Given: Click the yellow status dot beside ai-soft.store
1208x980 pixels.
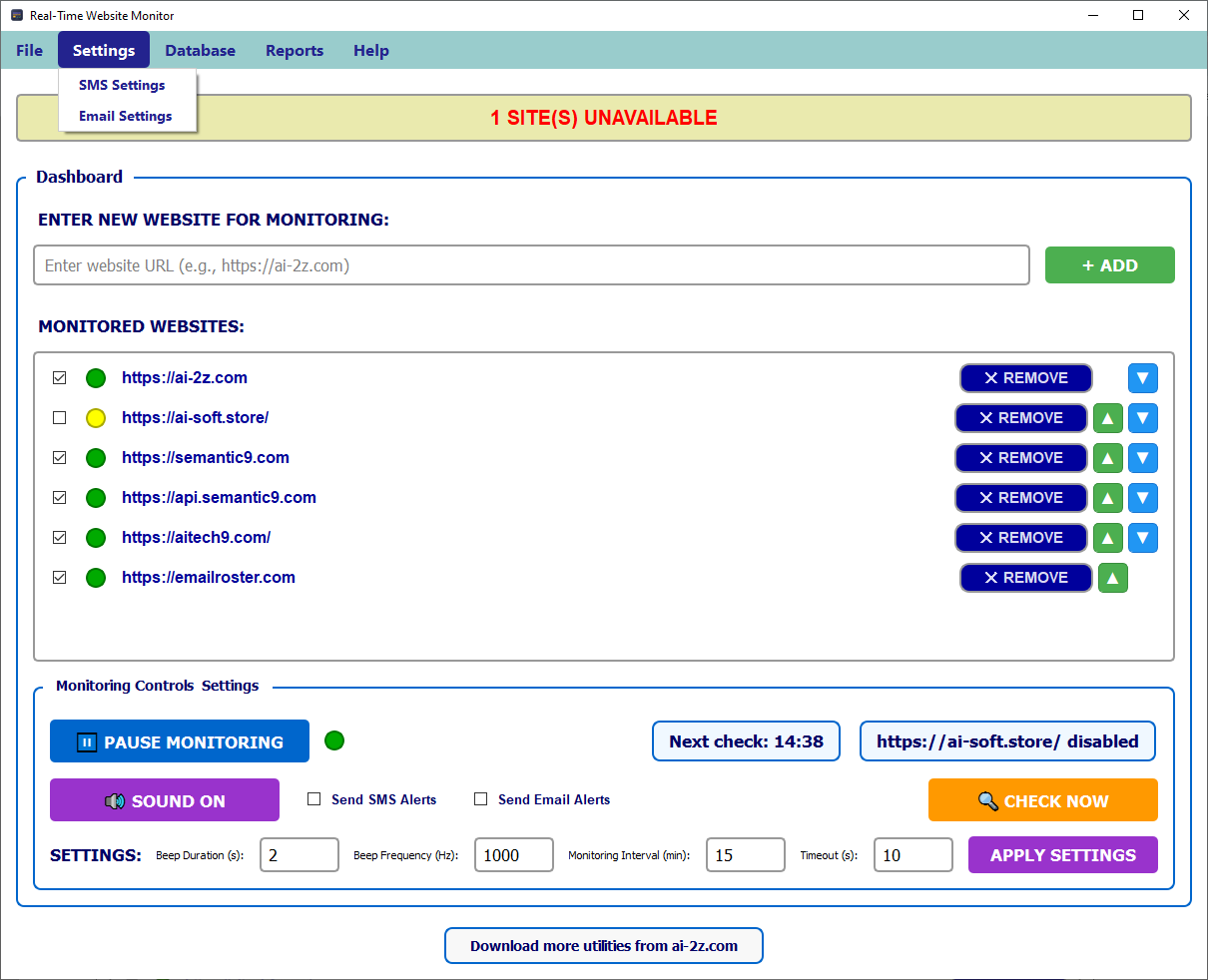Looking at the screenshot, I should point(96,418).
